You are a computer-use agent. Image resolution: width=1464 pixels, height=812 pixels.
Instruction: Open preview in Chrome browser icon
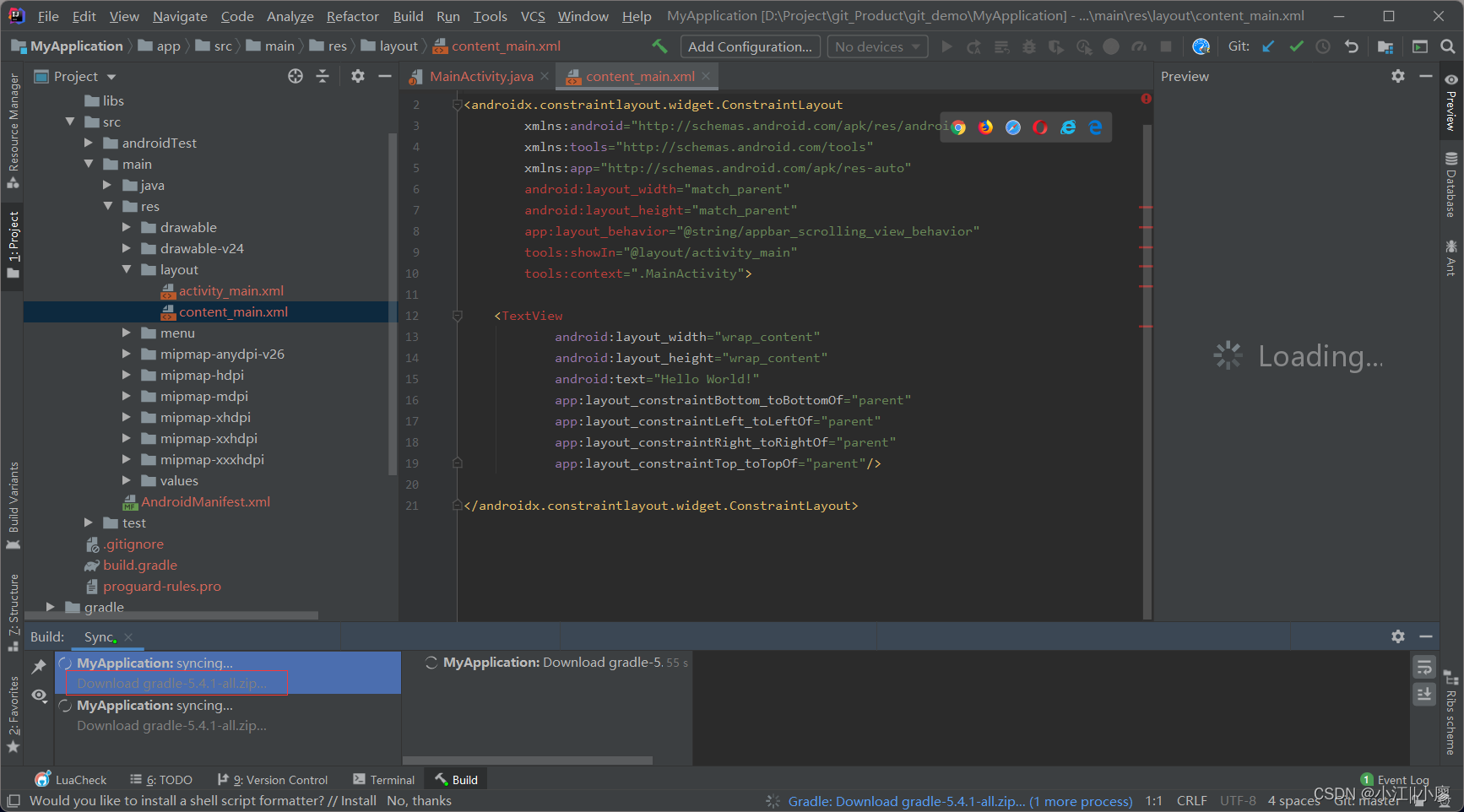point(958,127)
